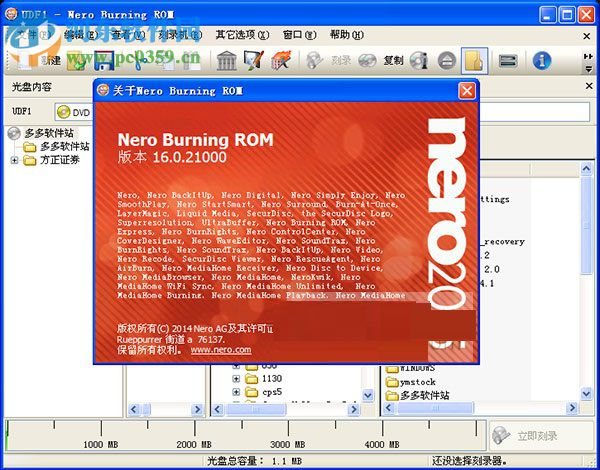
Task: Close the UDF1 document via menu-bar X
Action: (x=586, y=36)
